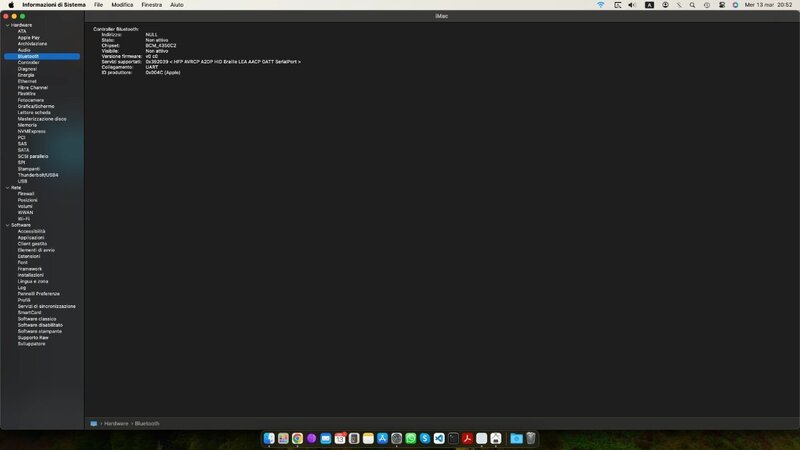Open the Mail app in the Dock
The height and width of the screenshot is (450, 800).
pyautogui.click(x=326, y=438)
